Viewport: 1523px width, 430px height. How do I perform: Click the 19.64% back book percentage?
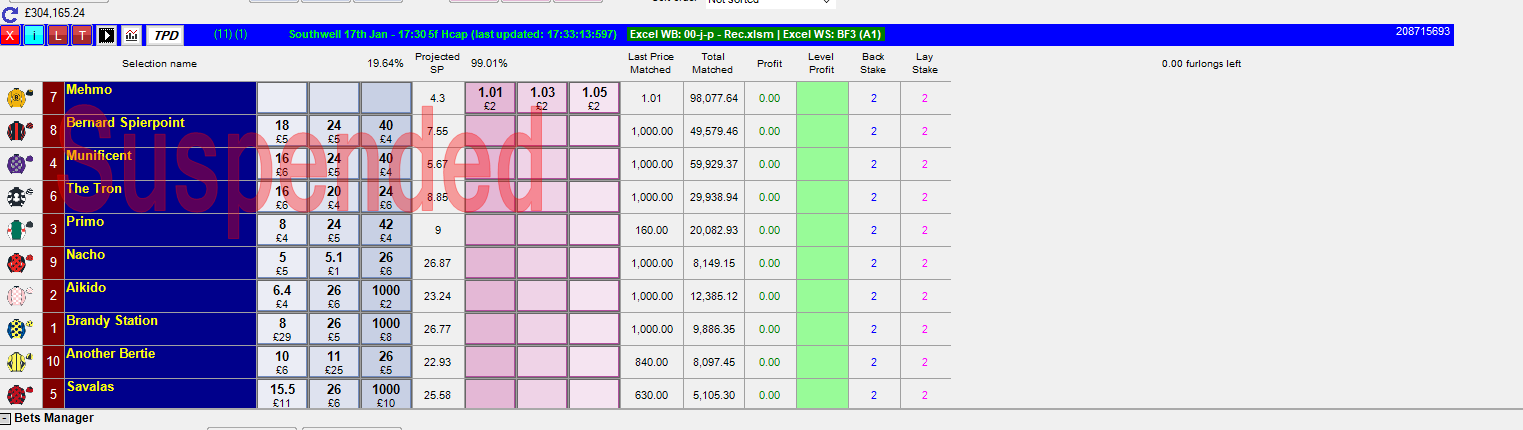pos(385,63)
